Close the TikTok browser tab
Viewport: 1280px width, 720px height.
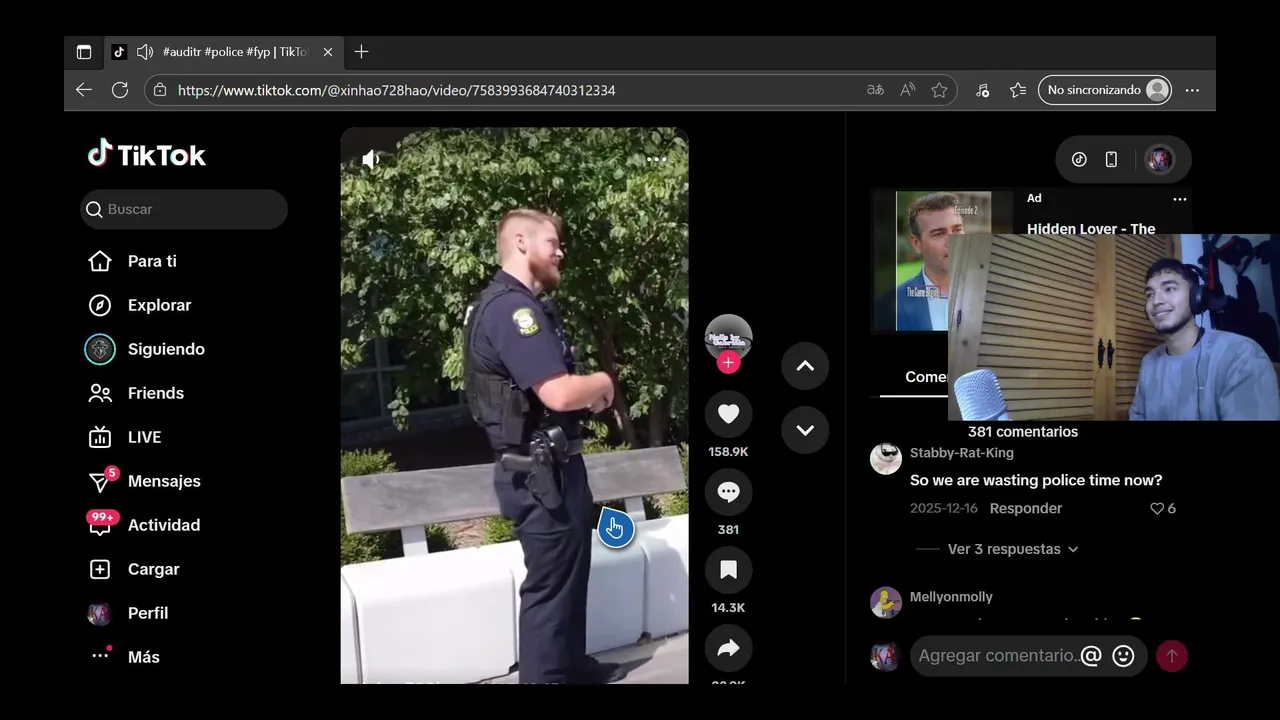click(x=328, y=52)
